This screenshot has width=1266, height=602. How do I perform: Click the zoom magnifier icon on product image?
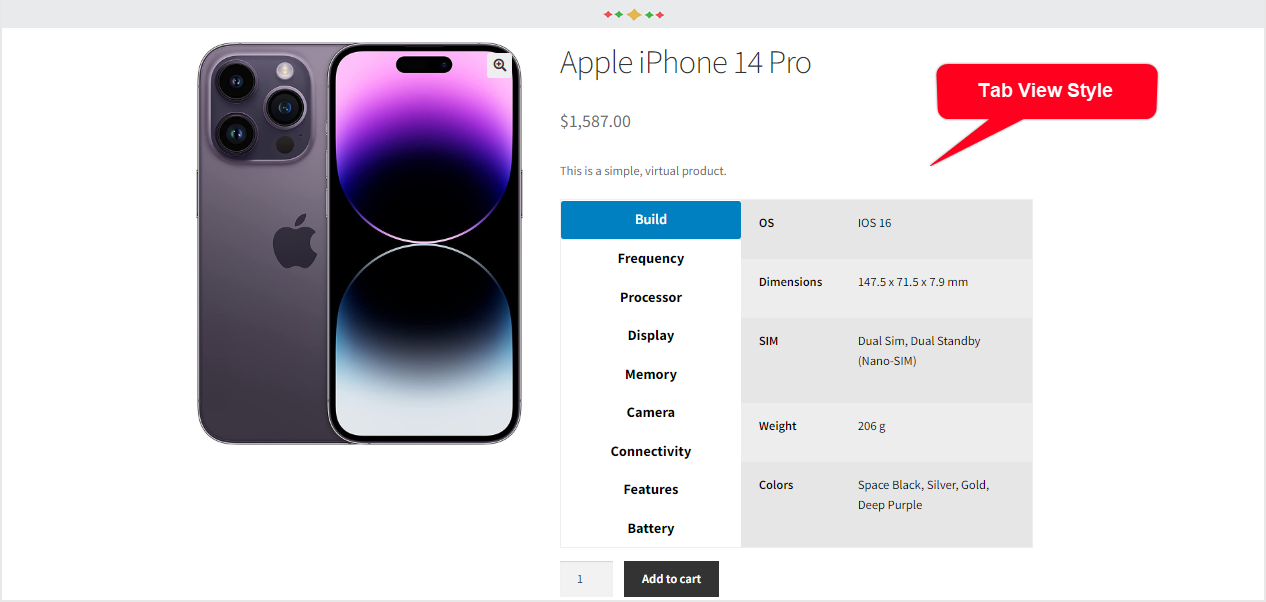click(500, 65)
